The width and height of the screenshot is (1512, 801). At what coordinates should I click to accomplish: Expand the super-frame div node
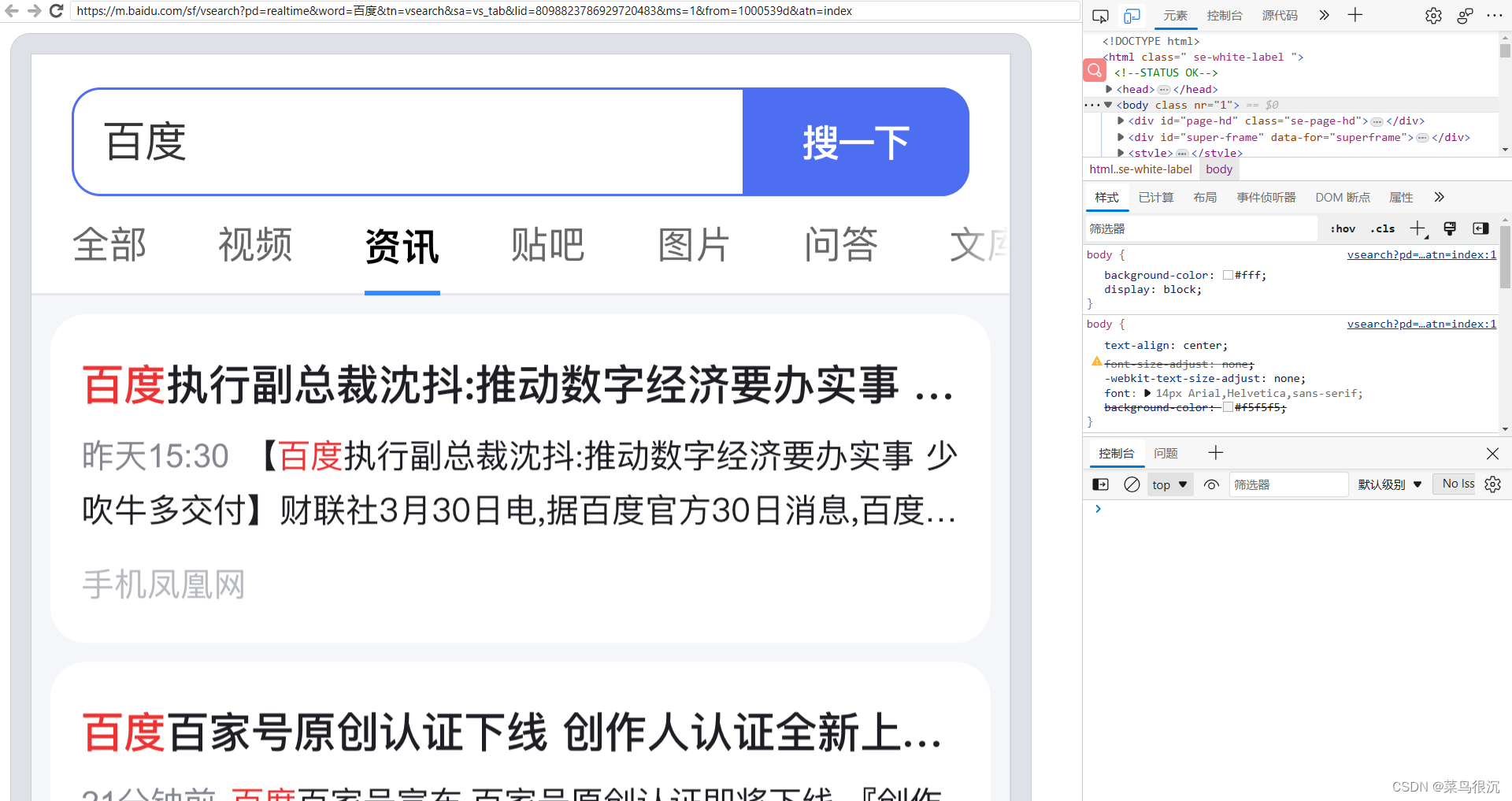coord(1121,137)
